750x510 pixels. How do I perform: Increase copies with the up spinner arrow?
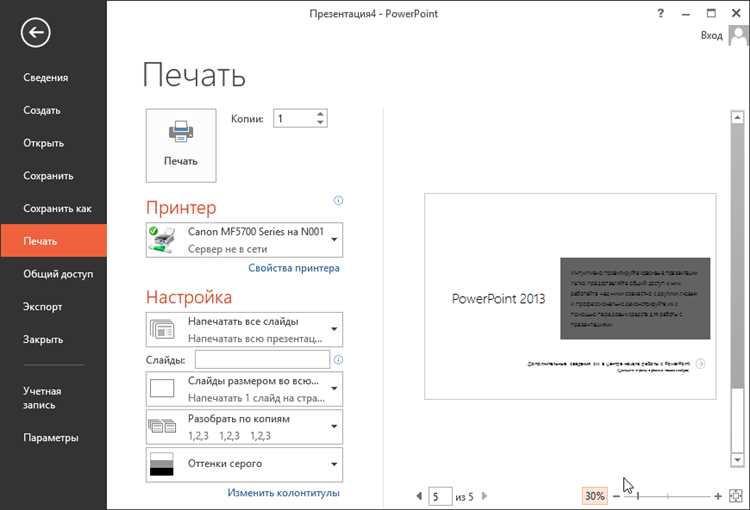click(320, 114)
